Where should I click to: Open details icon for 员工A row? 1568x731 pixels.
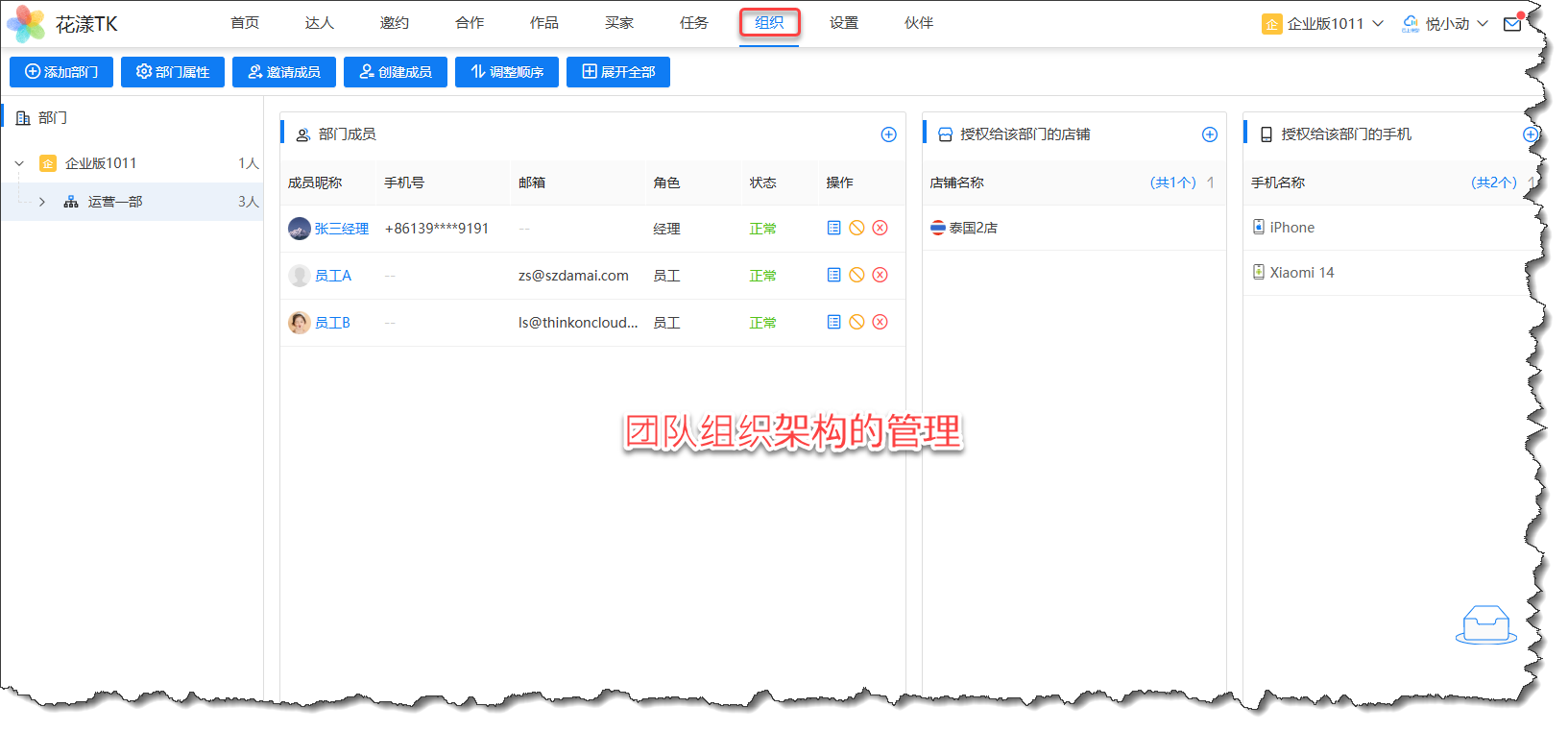[x=833, y=275]
